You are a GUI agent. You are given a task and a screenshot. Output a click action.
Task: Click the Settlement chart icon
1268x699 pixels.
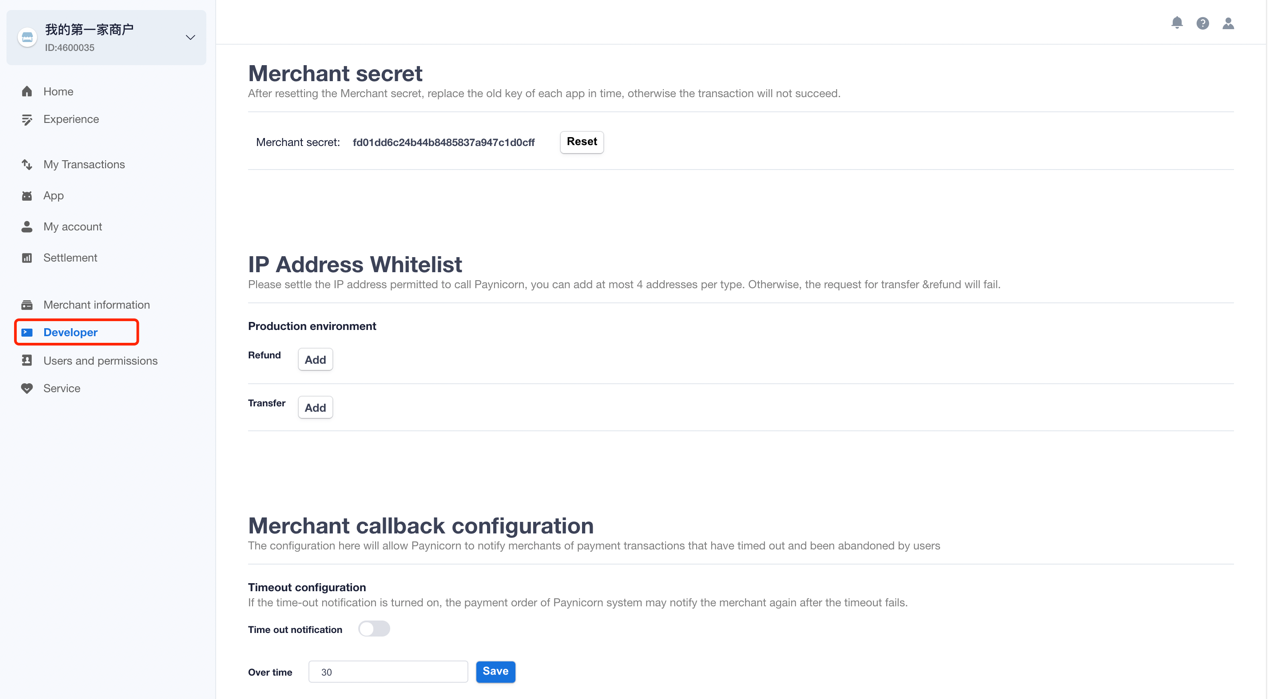click(27, 258)
